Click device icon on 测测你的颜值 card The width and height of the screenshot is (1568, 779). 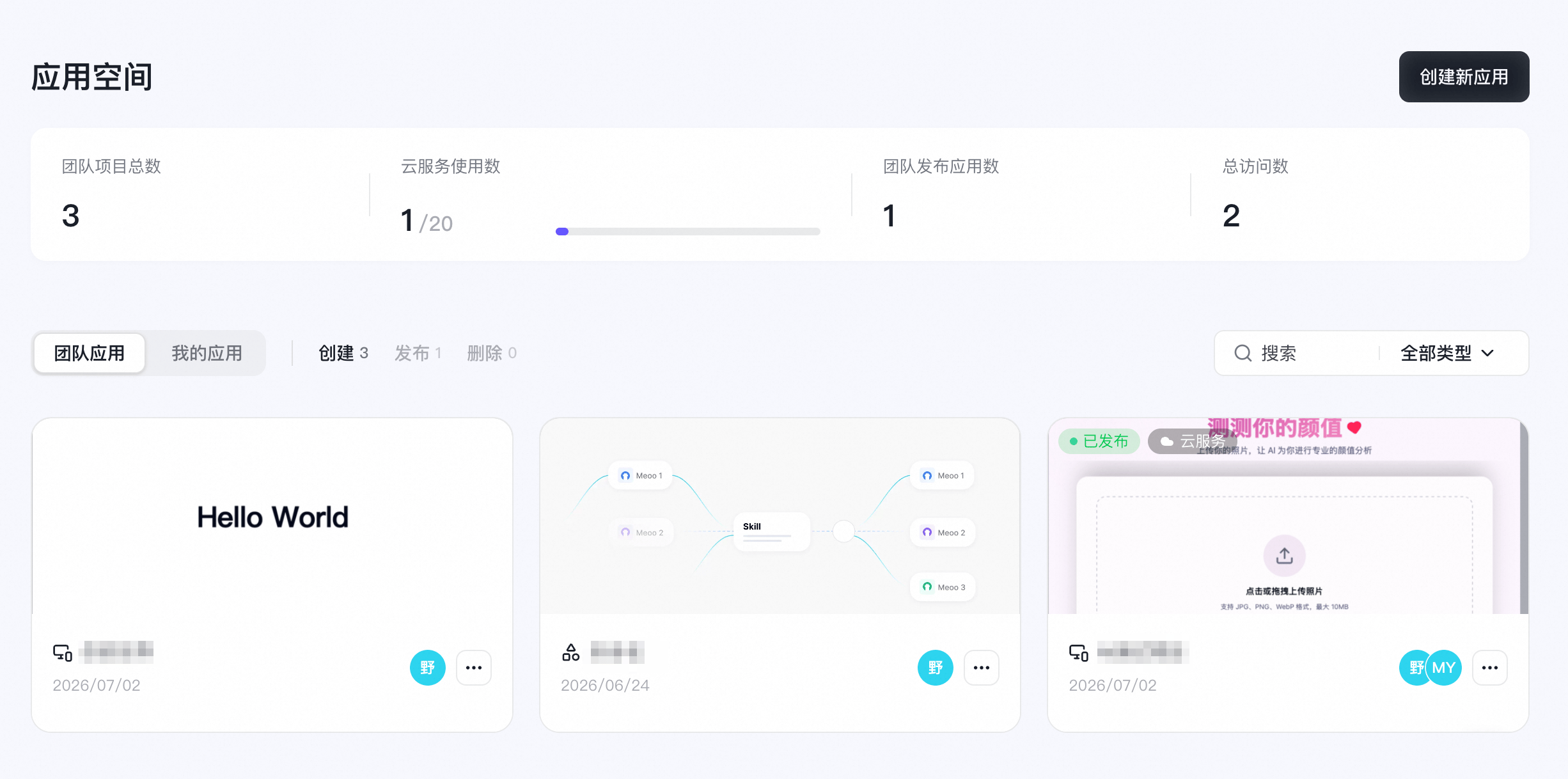[1079, 652]
